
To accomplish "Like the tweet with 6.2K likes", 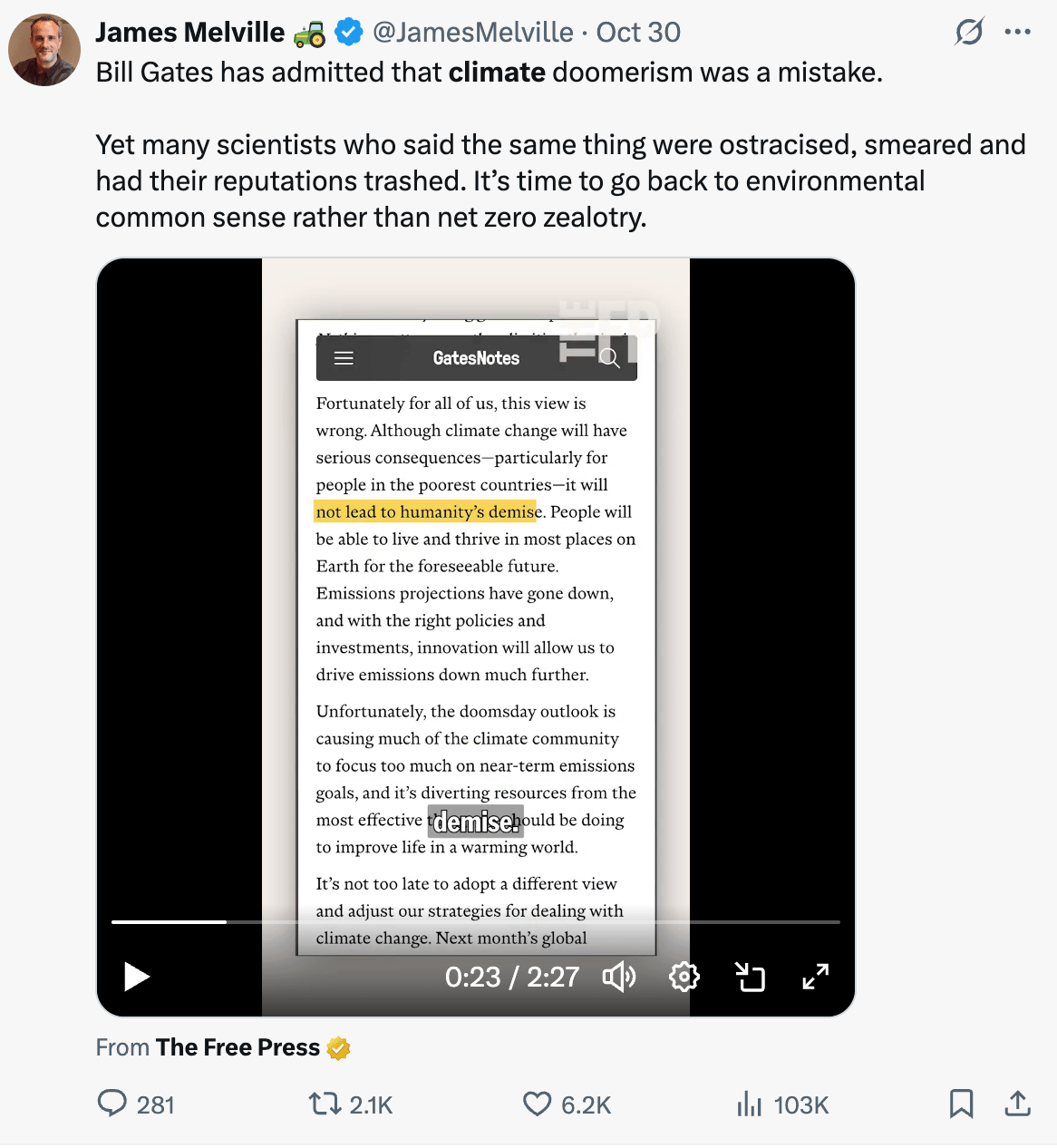I will pos(567,1104).
